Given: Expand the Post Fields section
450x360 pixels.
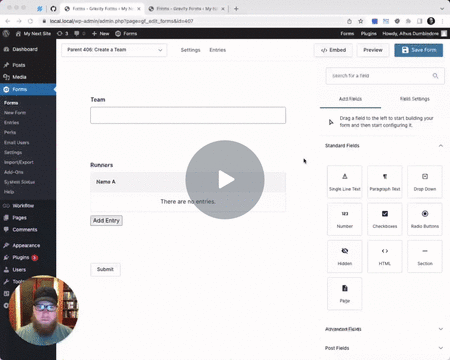Looking at the screenshot, I should pyautogui.click(x=441, y=348).
